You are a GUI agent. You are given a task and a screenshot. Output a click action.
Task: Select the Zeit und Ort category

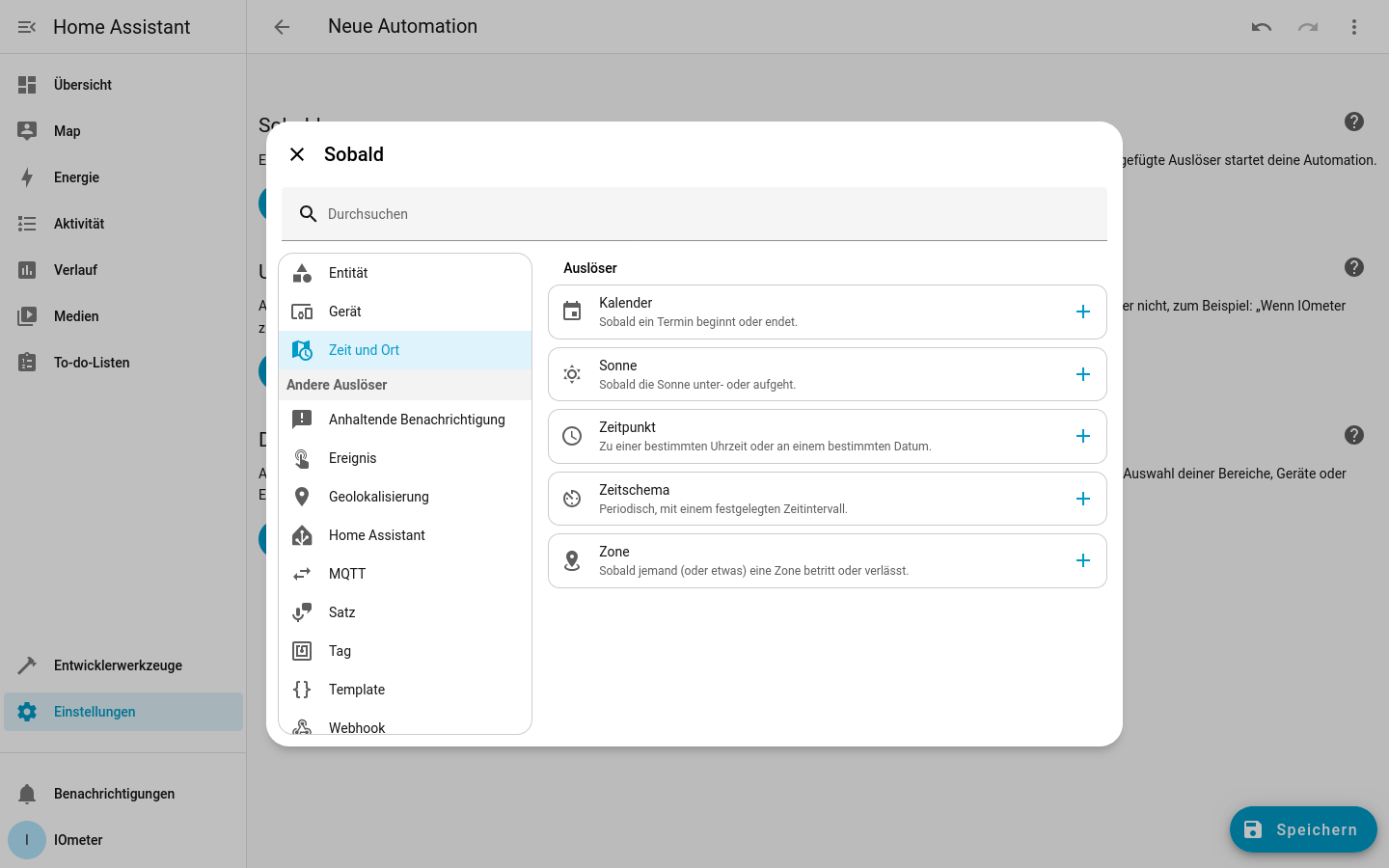[x=405, y=350]
